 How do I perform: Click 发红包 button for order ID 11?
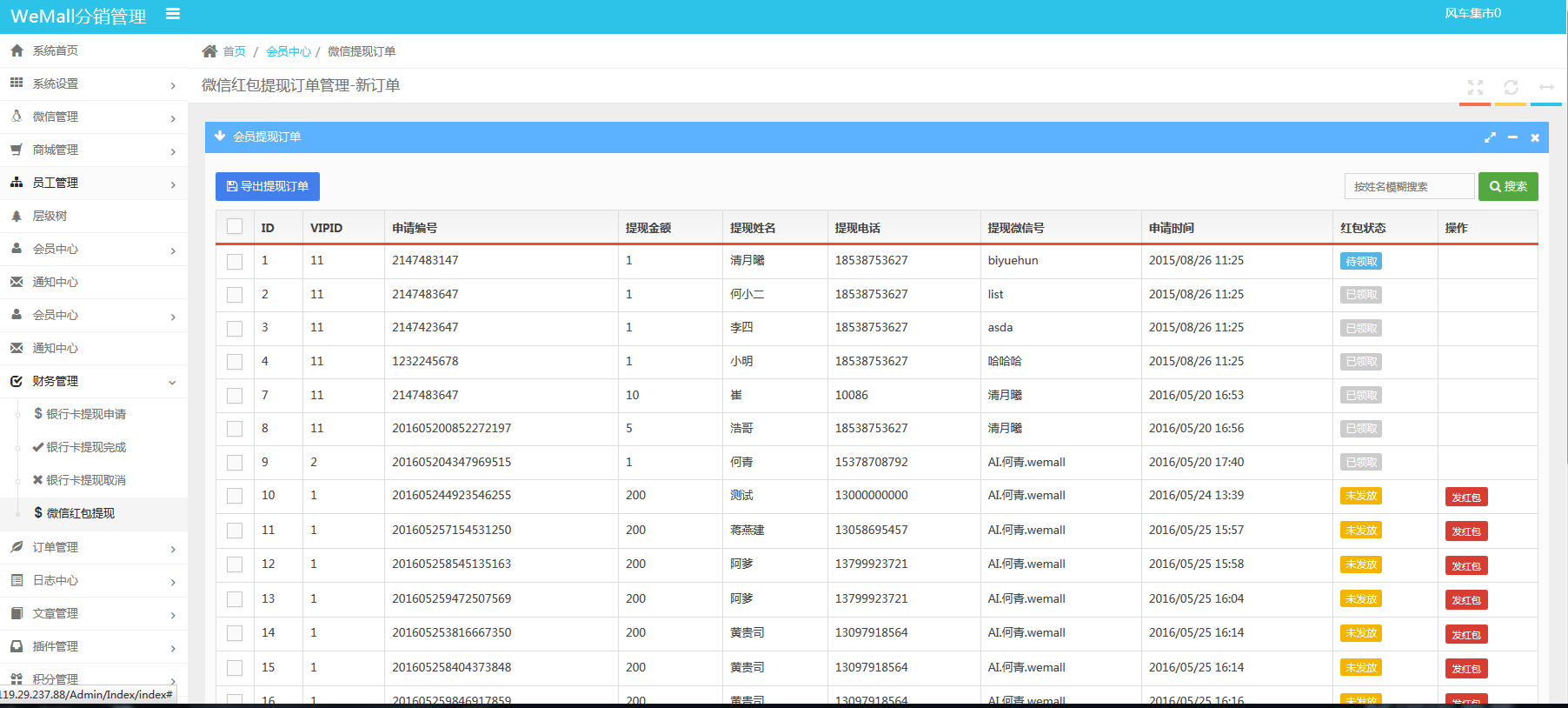point(1465,531)
